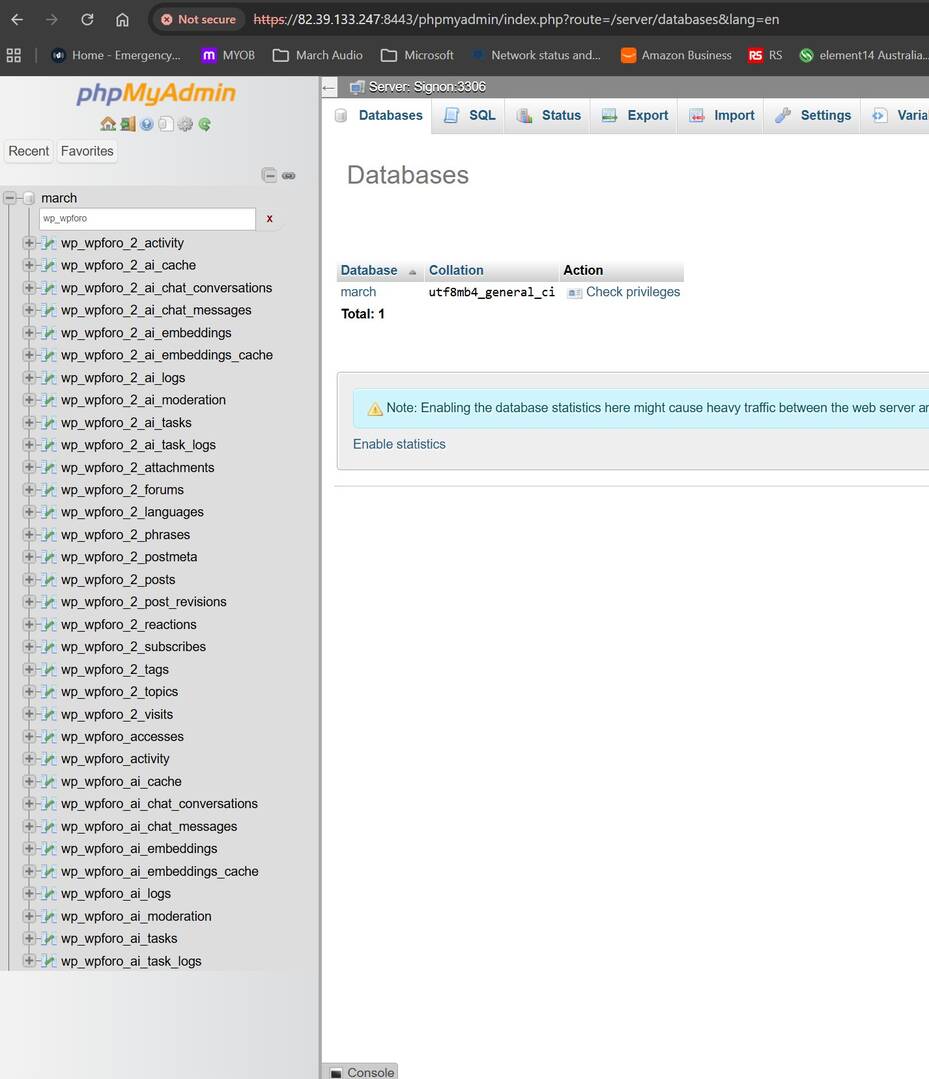
Task: Click the browser reload button
Action: click(87, 19)
